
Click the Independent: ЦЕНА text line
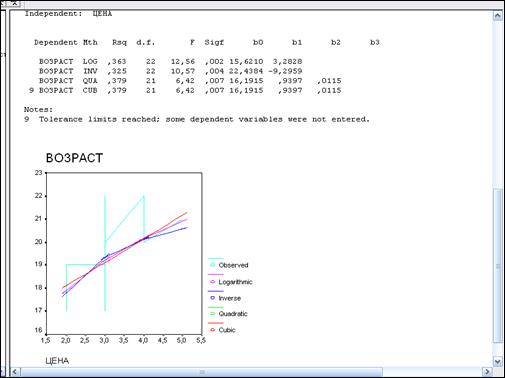(68, 14)
